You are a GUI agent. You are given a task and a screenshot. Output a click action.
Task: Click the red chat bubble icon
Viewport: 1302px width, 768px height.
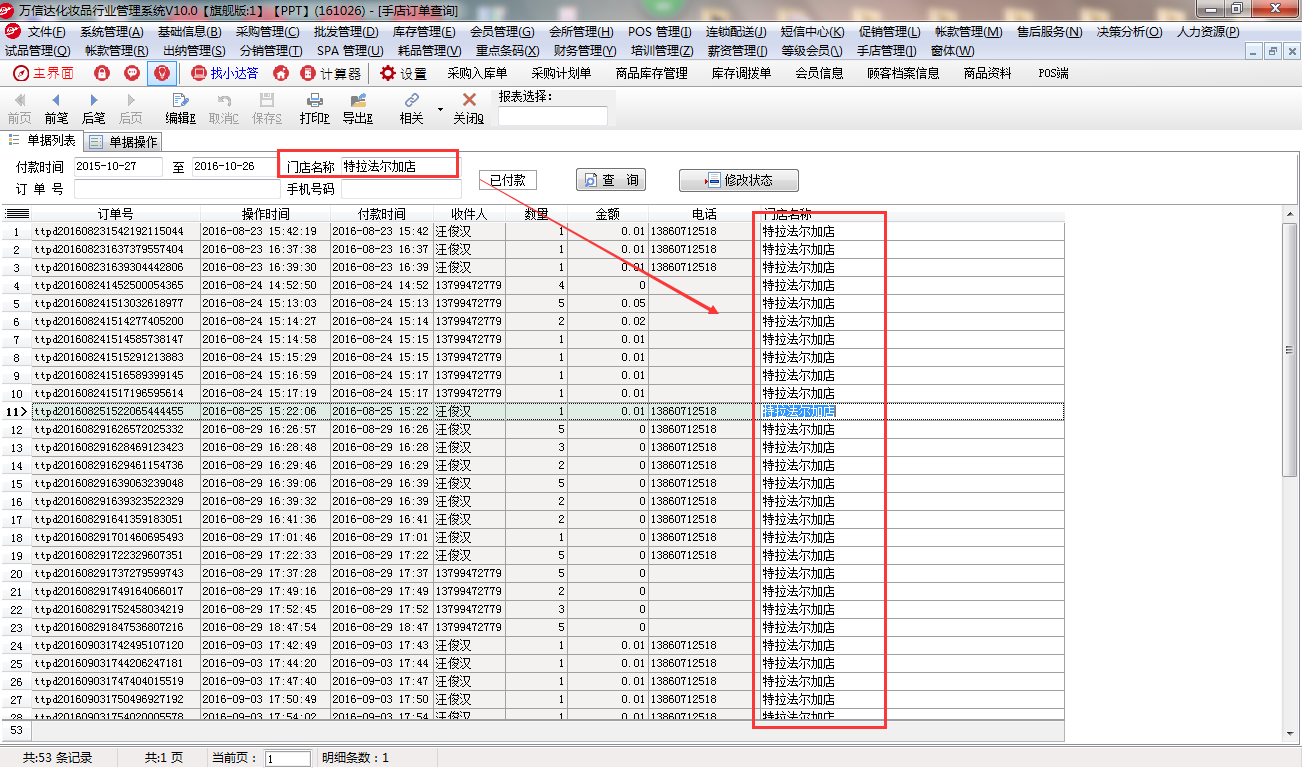(x=131, y=73)
